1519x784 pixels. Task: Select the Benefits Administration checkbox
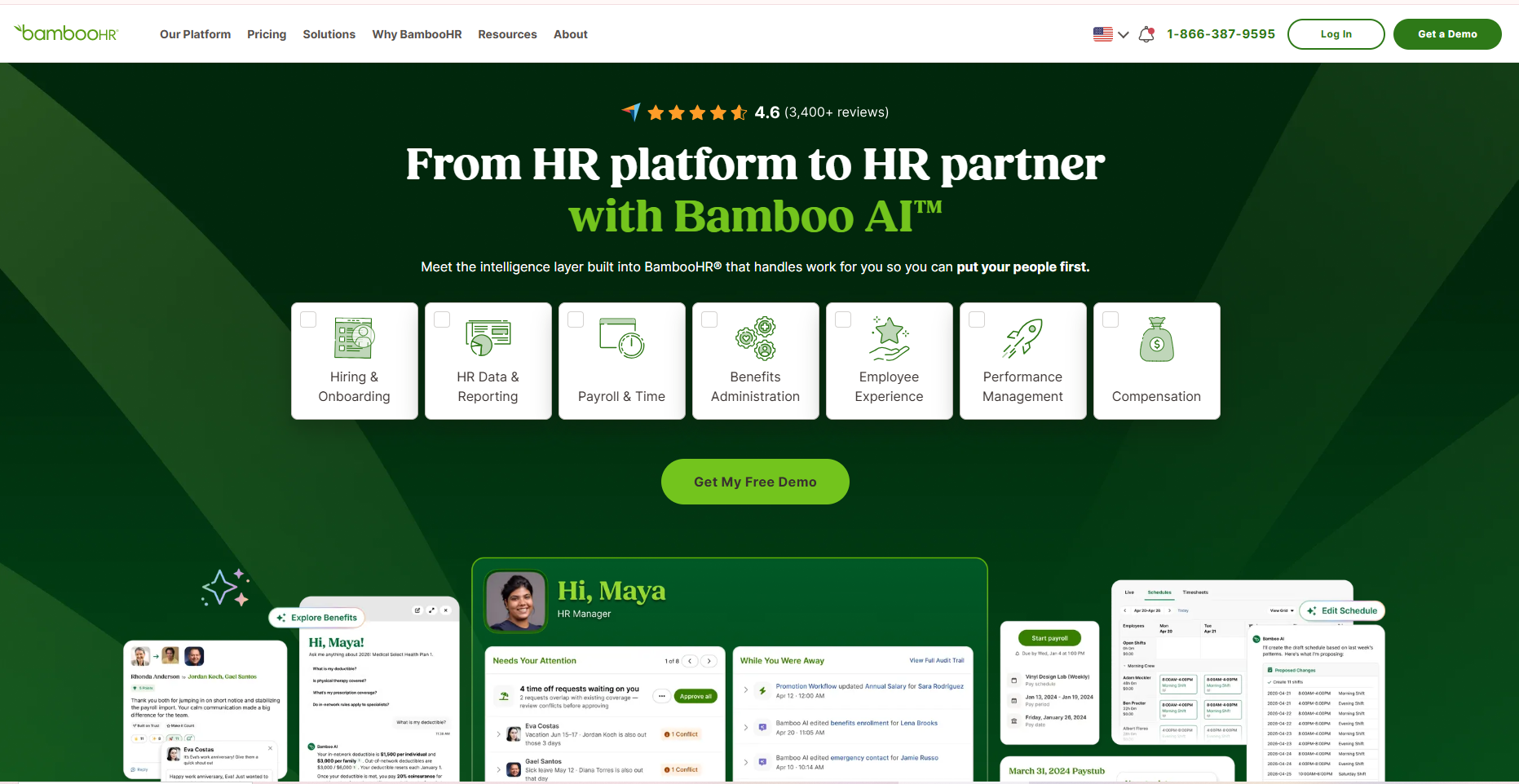tap(709, 319)
